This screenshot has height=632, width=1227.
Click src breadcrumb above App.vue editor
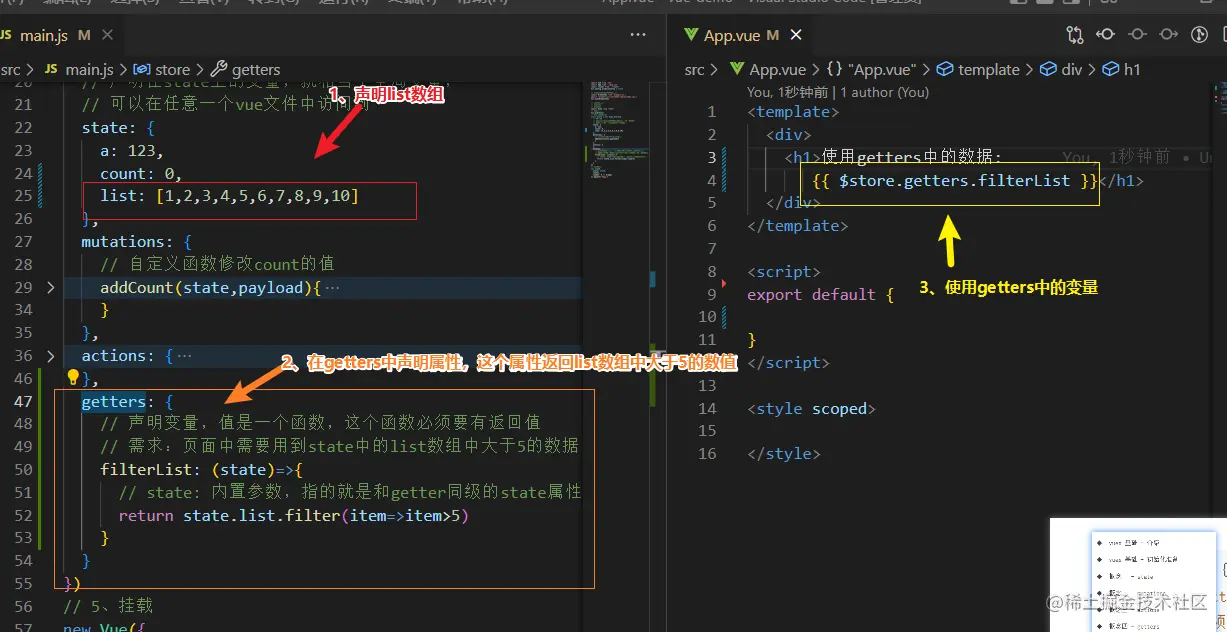pos(694,69)
